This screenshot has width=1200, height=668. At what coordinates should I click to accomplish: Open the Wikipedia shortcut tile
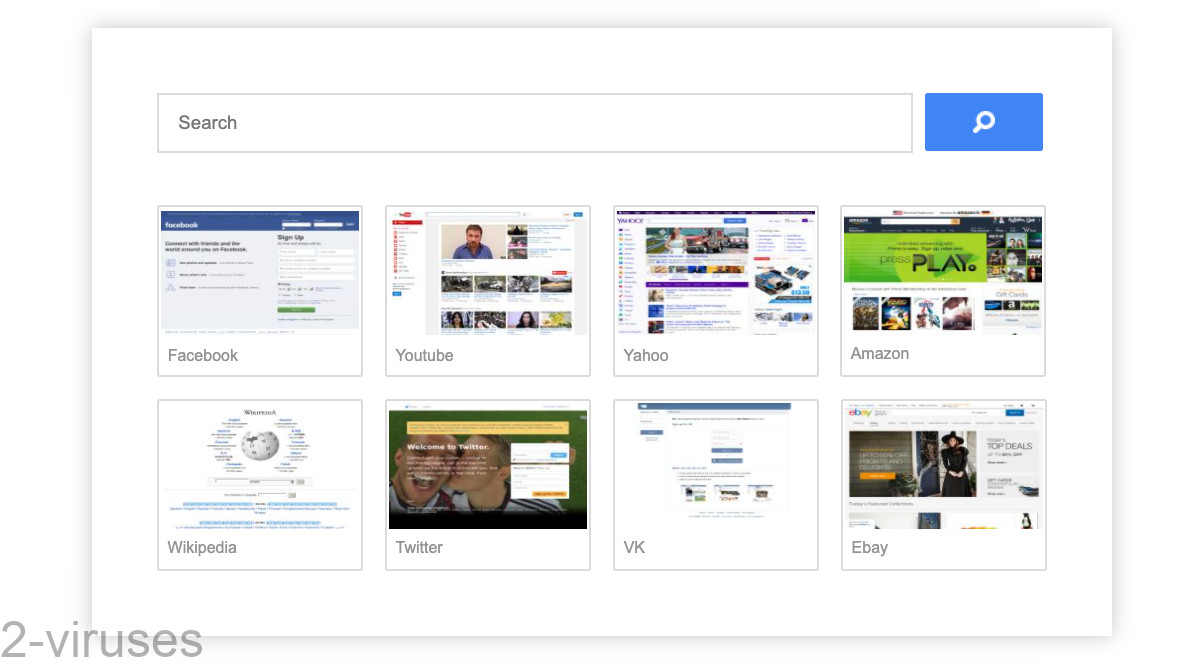click(x=259, y=465)
